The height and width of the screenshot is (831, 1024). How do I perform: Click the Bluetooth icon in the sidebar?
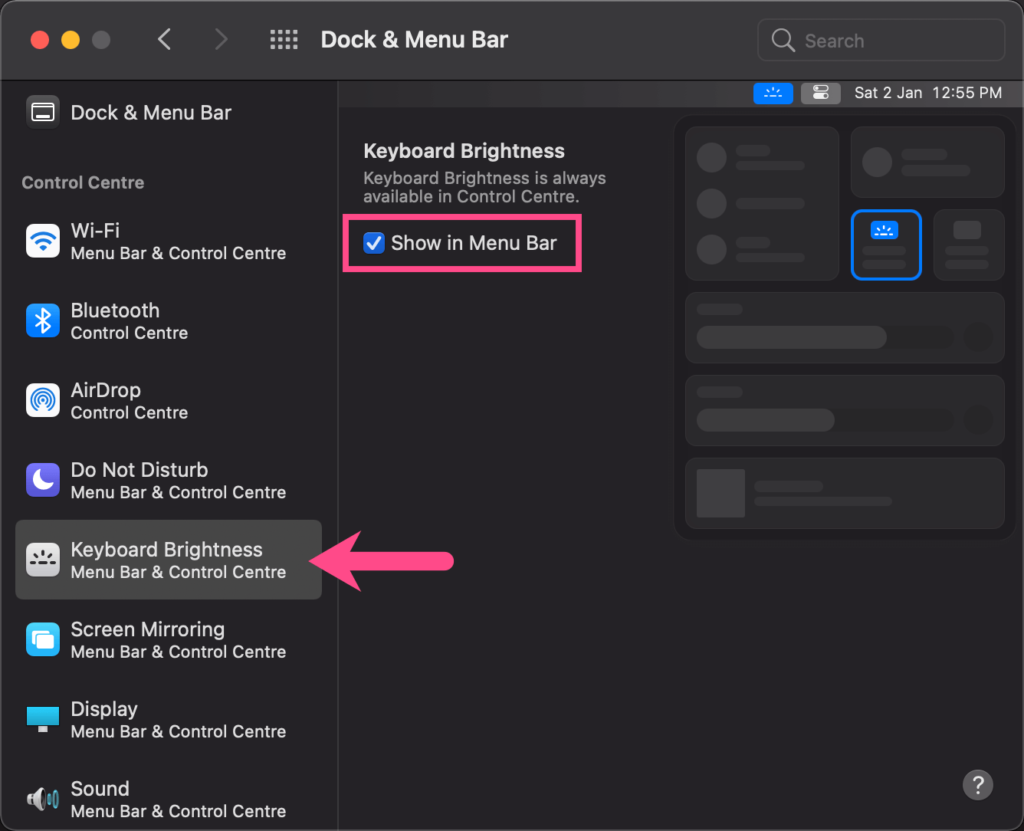42,320
